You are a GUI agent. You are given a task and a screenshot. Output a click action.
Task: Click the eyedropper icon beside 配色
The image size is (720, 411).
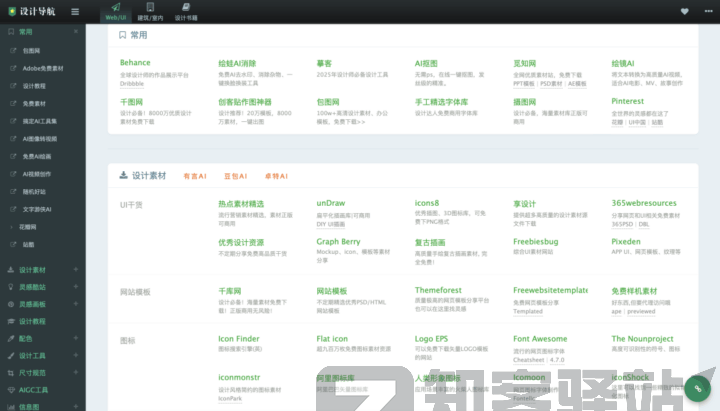tap(11, 338)
